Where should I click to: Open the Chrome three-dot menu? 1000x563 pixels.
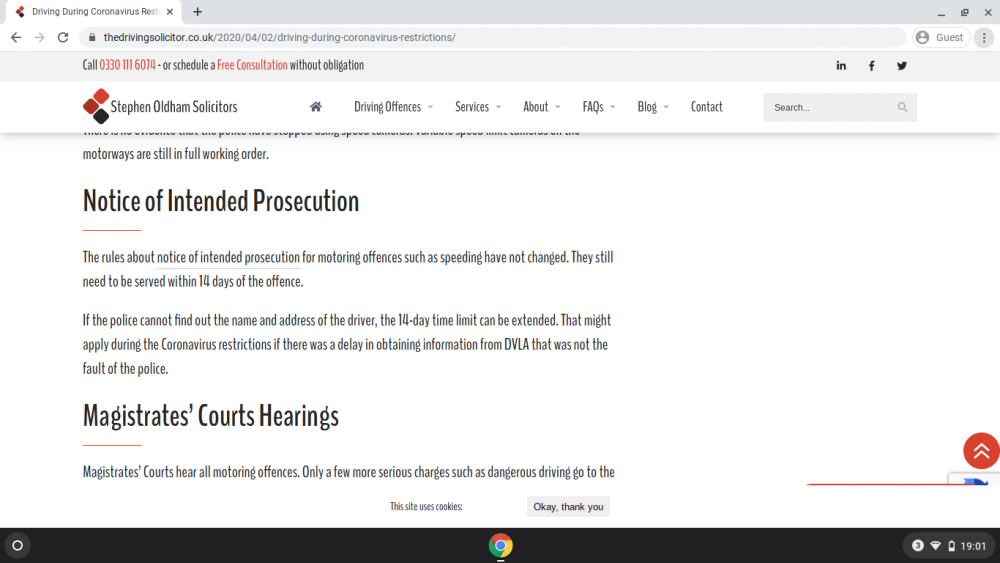(x=984, y=38)
